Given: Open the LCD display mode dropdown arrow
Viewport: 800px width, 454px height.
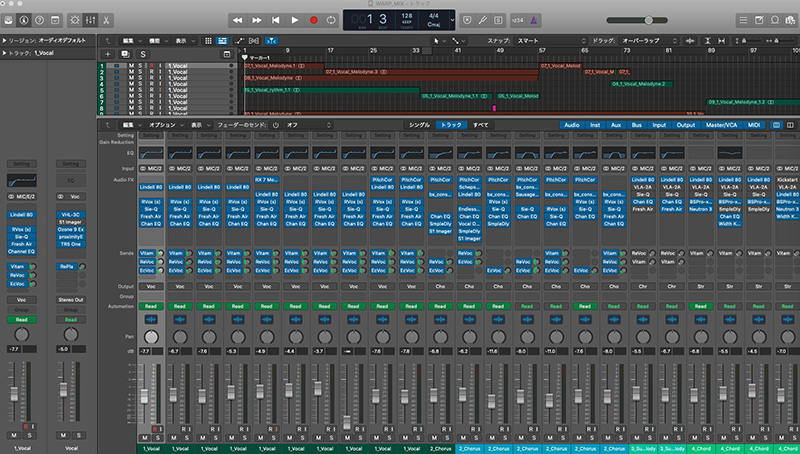Looking at the screenshot, I should coord(452,20).
